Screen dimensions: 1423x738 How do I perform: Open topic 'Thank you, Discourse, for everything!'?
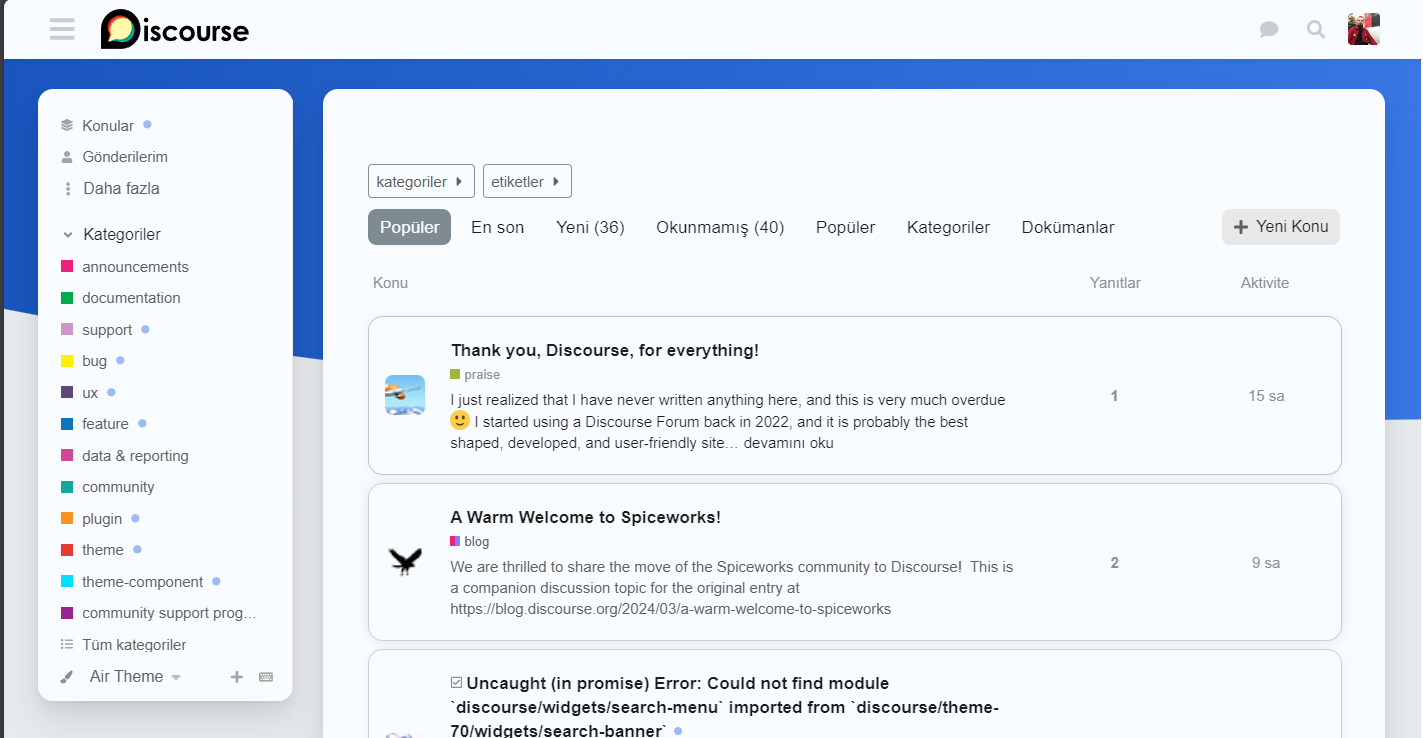(605, 350)
